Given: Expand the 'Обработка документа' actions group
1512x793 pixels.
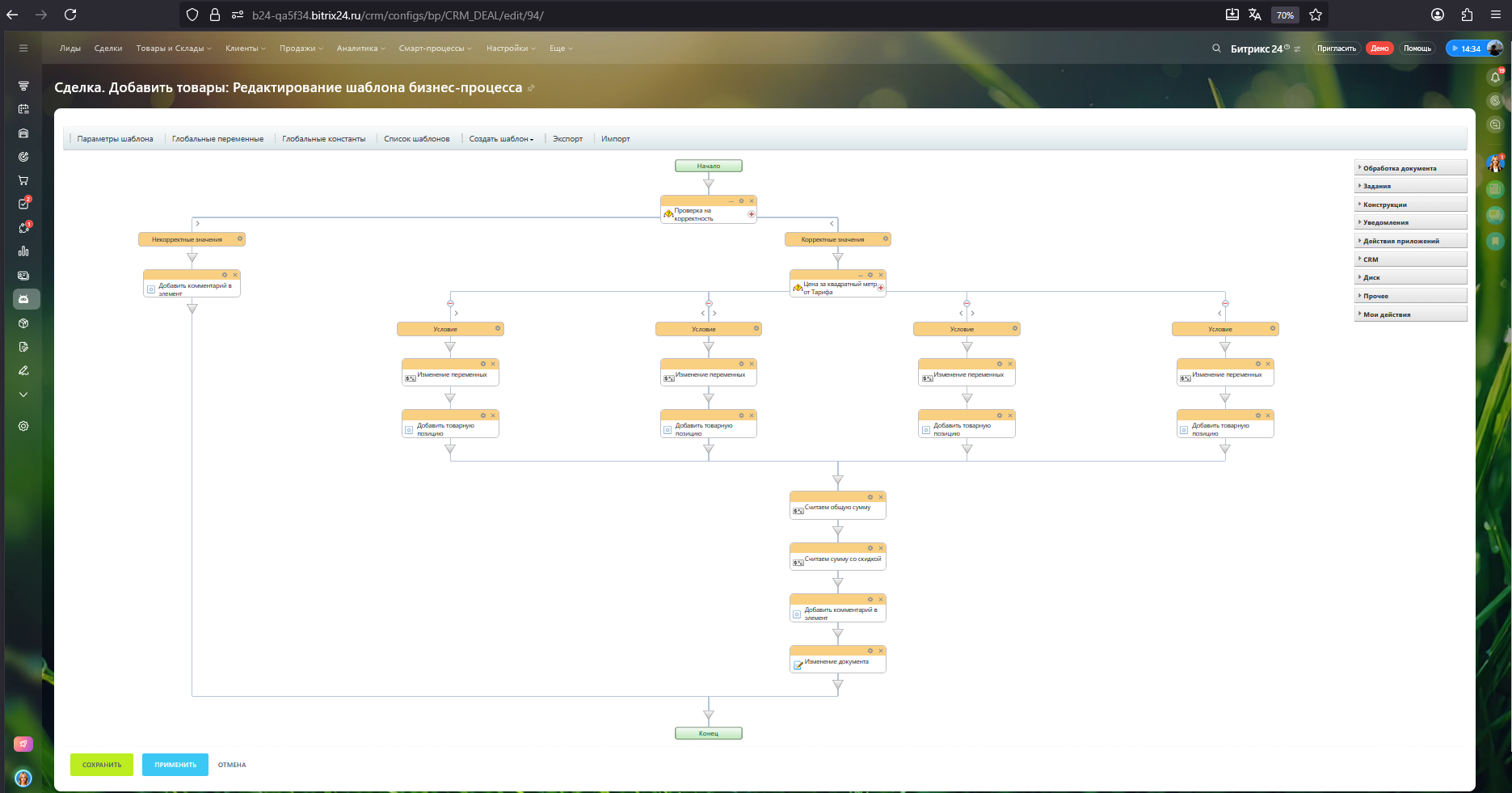Looking at the screenshot, I should pyautogui.click(x=1411, y=168).
